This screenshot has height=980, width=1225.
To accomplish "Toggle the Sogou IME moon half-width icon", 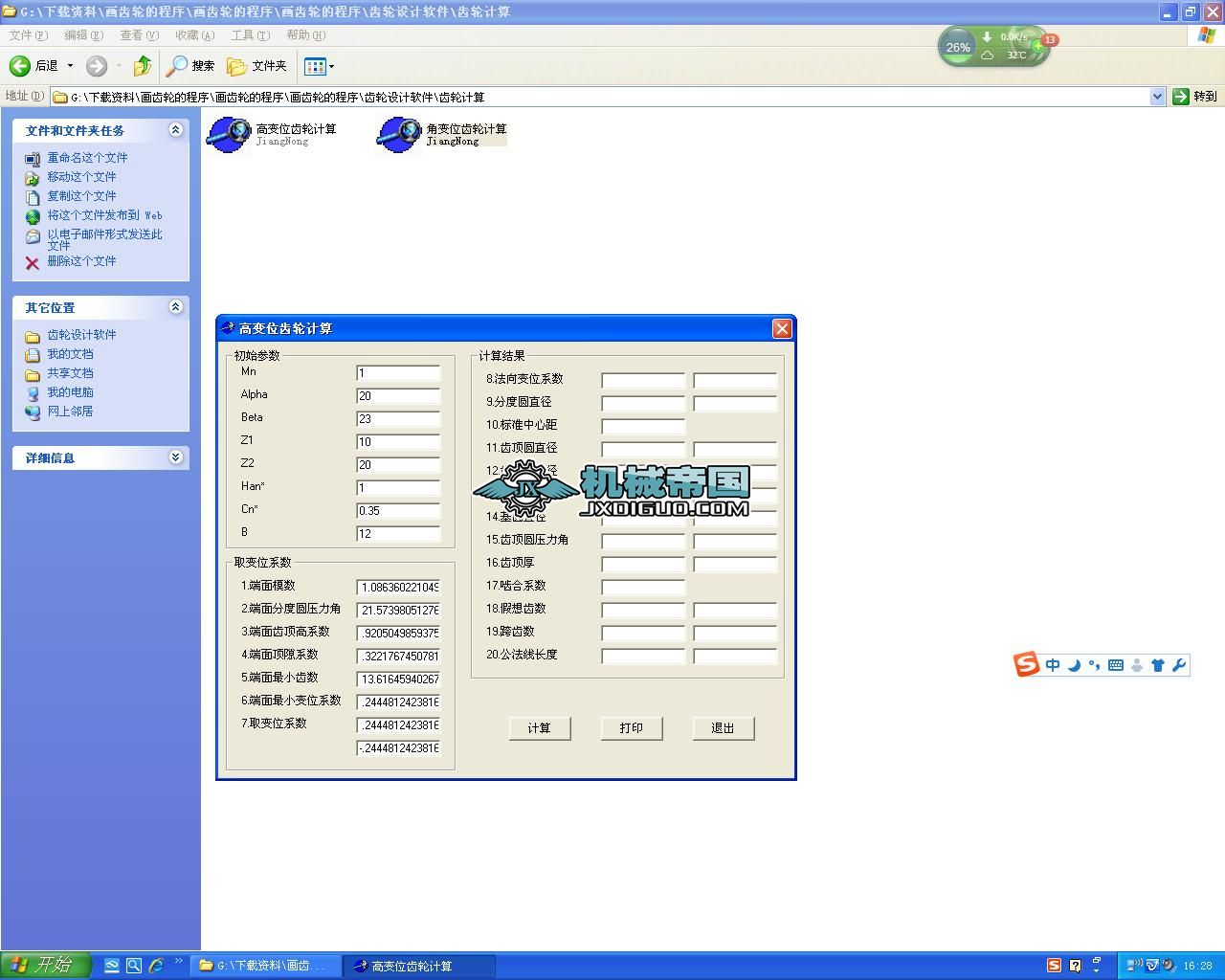I will [1074, 665].
